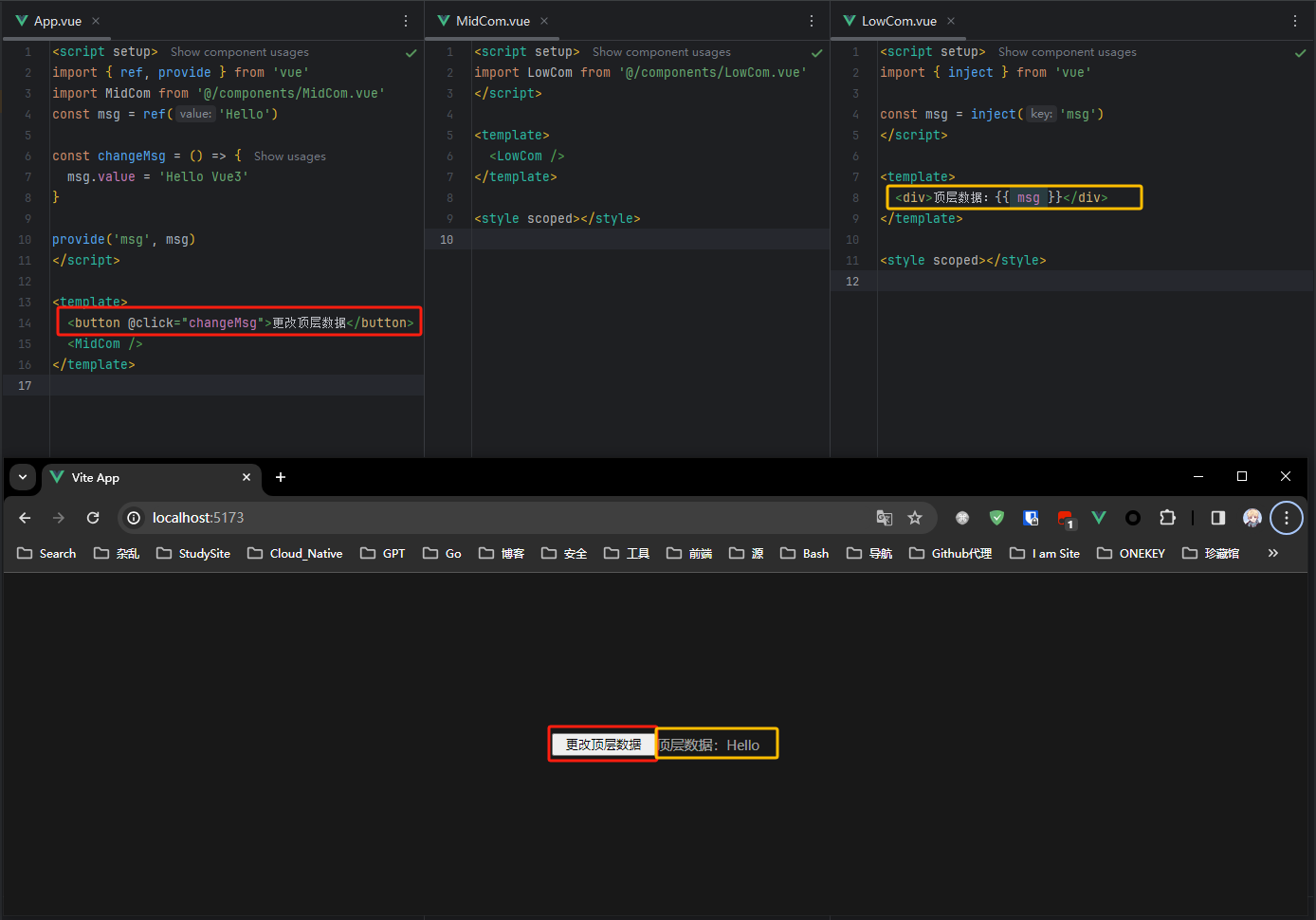
Task: Open the 安全 bookmark folder
Action: (x=564, y=553)
